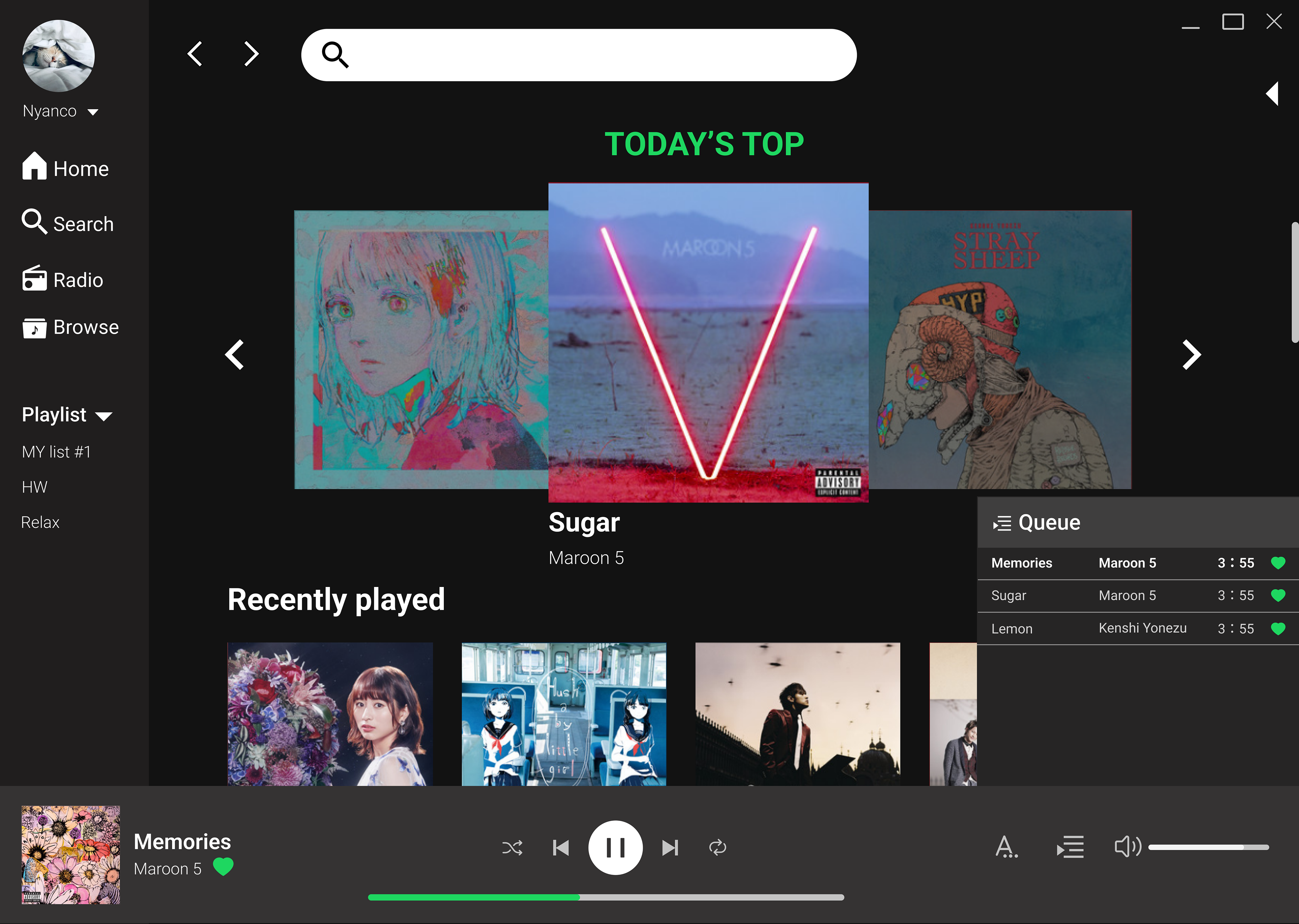Open lyrics with the A icon
Image resolution: width=1299 pixels, height=924 pixels.
1006,847
